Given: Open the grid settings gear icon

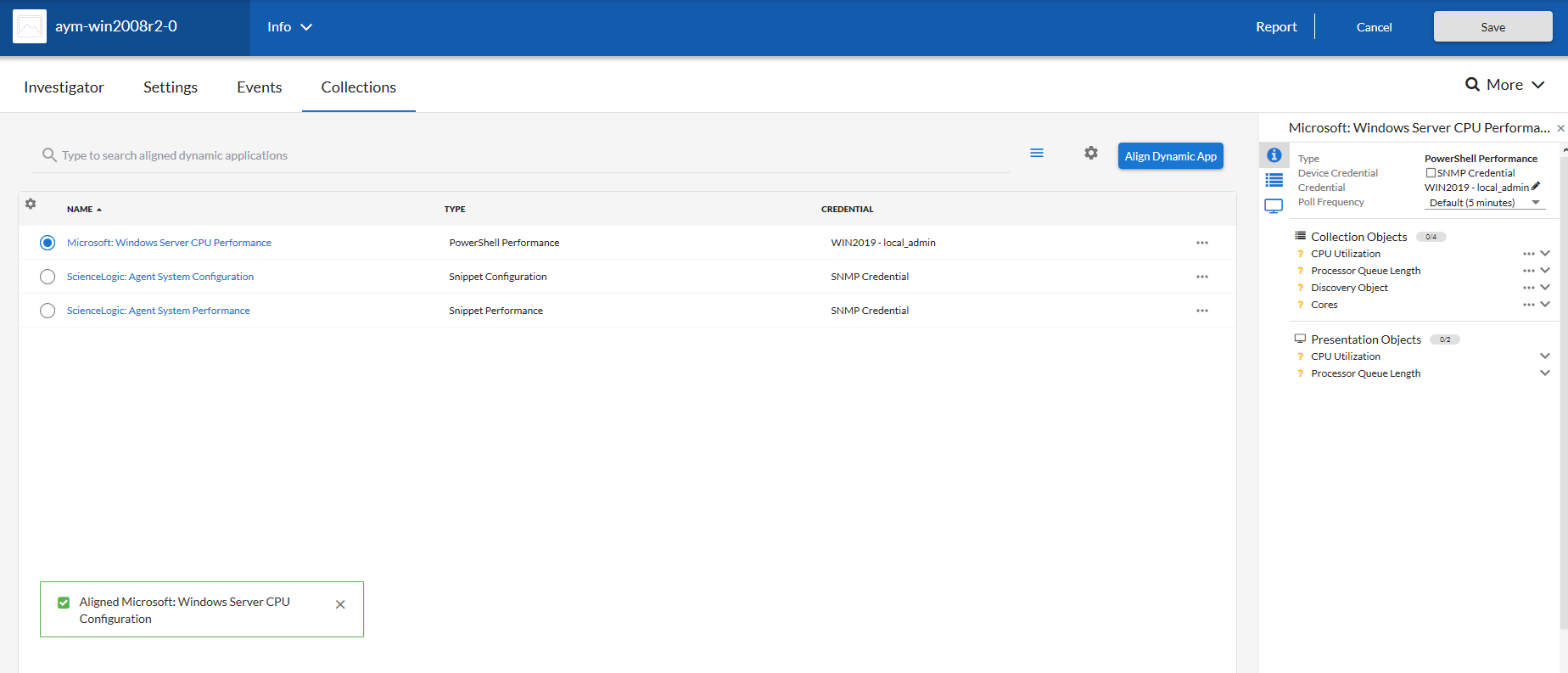Looking at the screenshot, I should pyautogui.click(x=1090, y=154).
